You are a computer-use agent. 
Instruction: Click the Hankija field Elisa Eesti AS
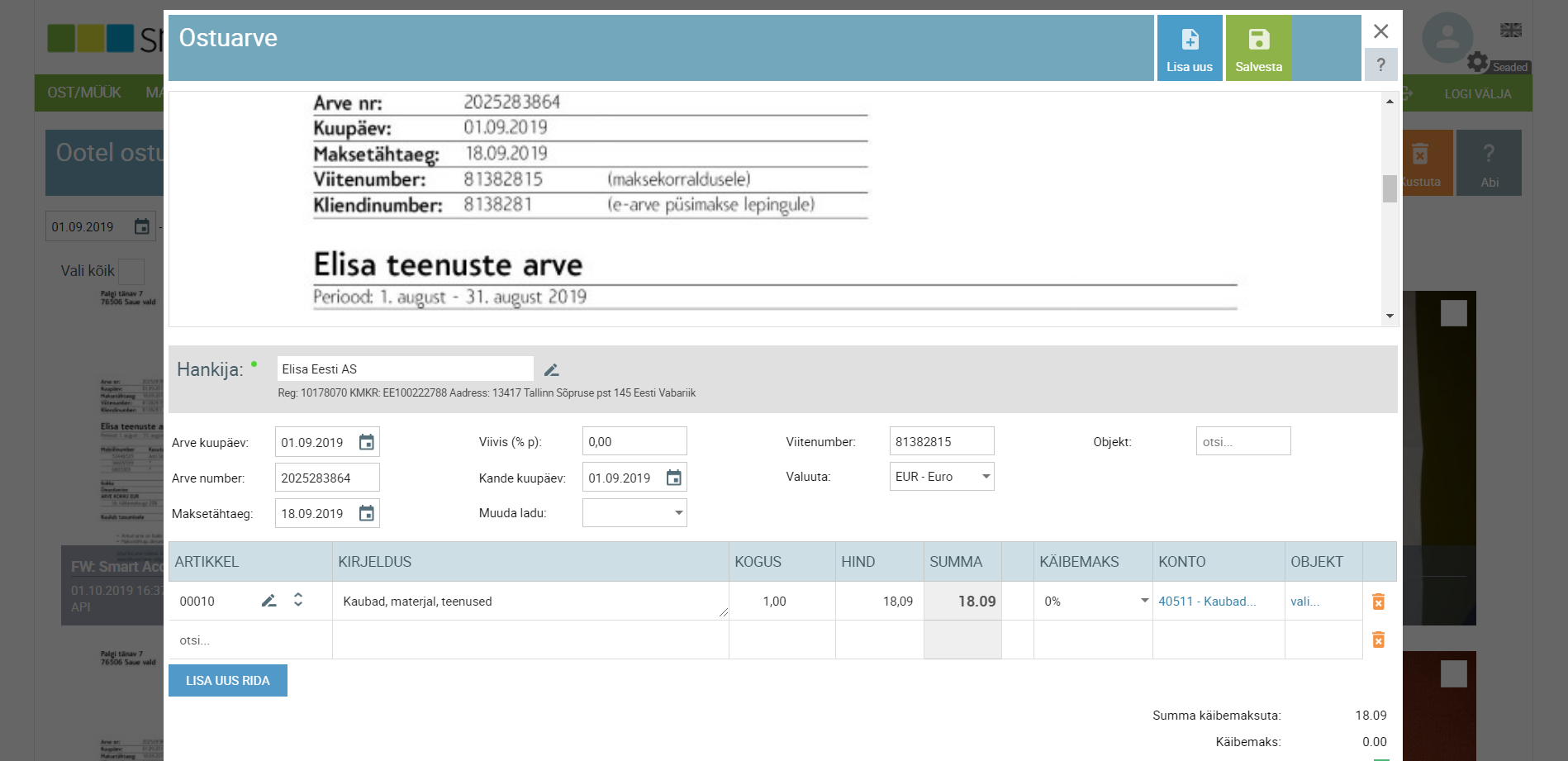(x=406, y=369)
